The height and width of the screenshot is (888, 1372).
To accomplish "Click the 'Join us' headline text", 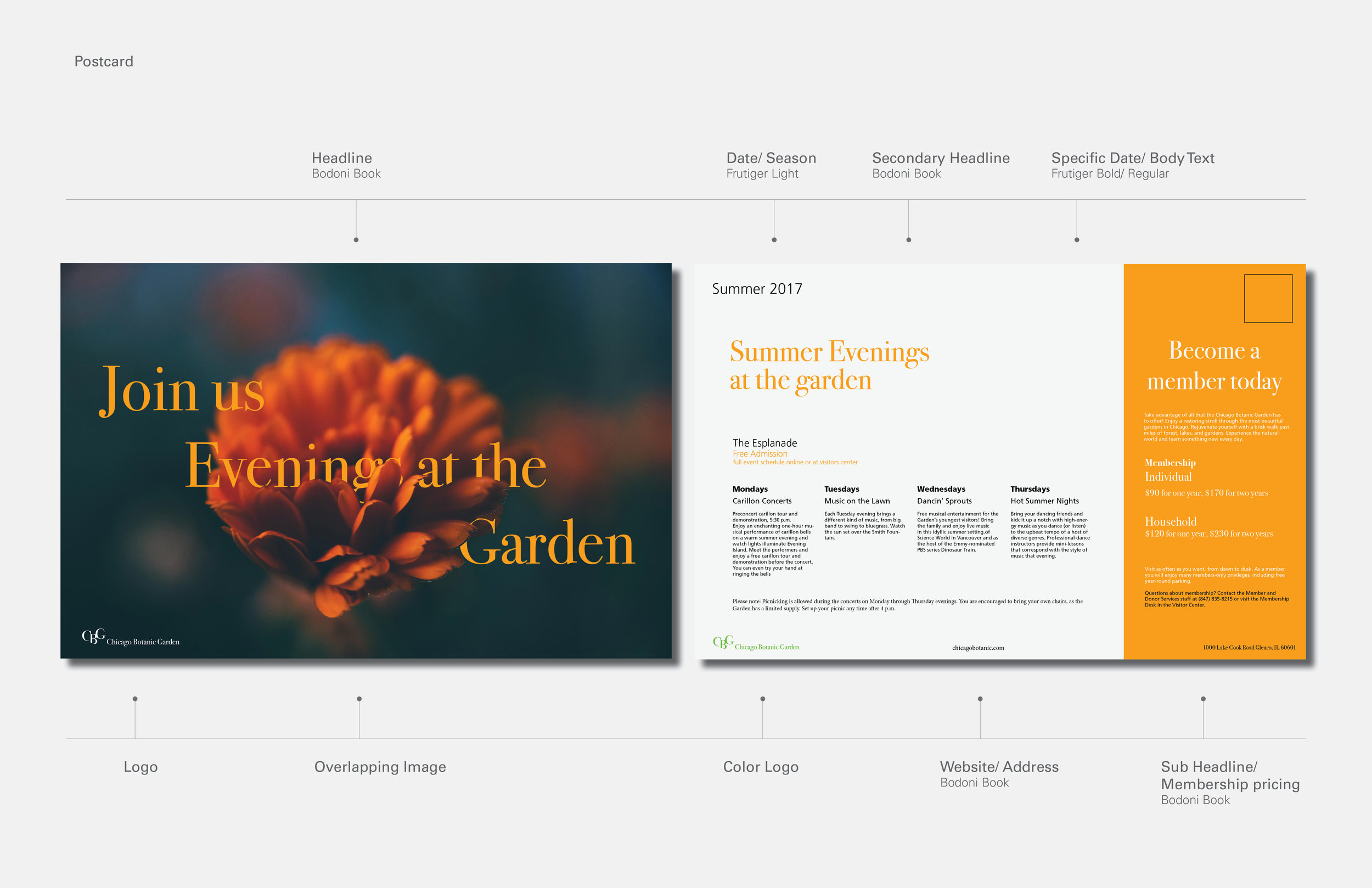I will tap(182, 391).
